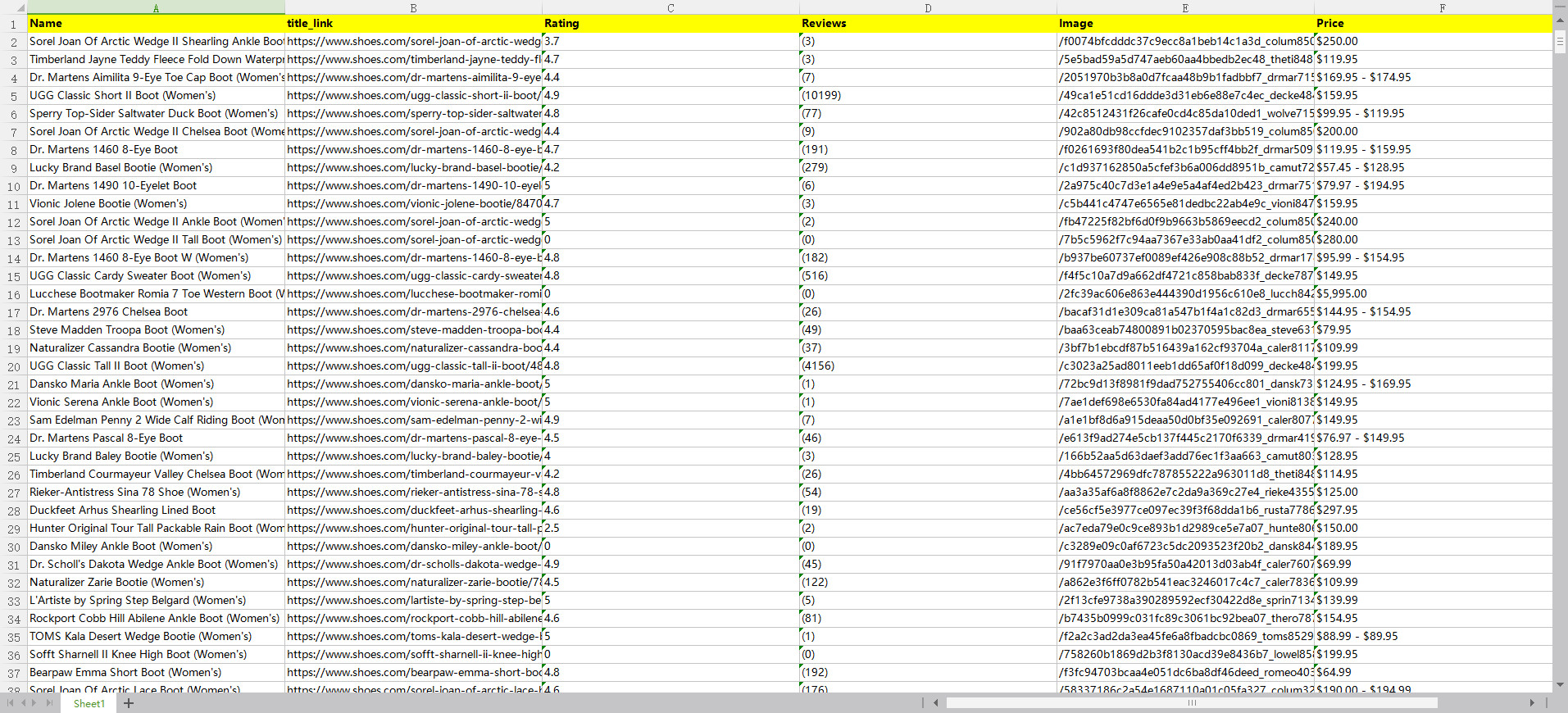The image size is (1568, 713).
Task: Select rating 2.5 in Hunter boot row
Action: [670, 529]
